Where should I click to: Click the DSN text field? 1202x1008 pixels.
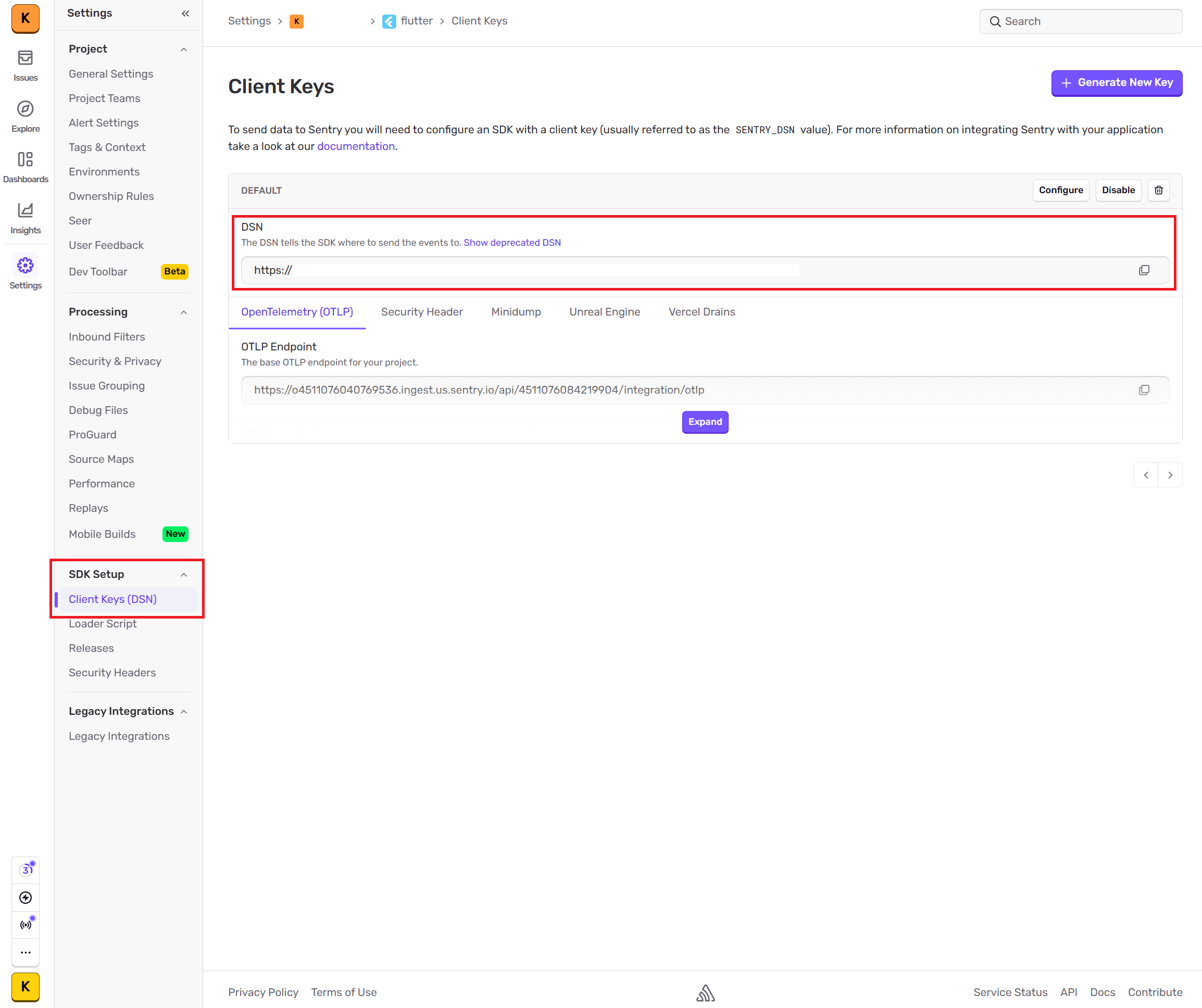pyautogui.click(x=705, y=270)
